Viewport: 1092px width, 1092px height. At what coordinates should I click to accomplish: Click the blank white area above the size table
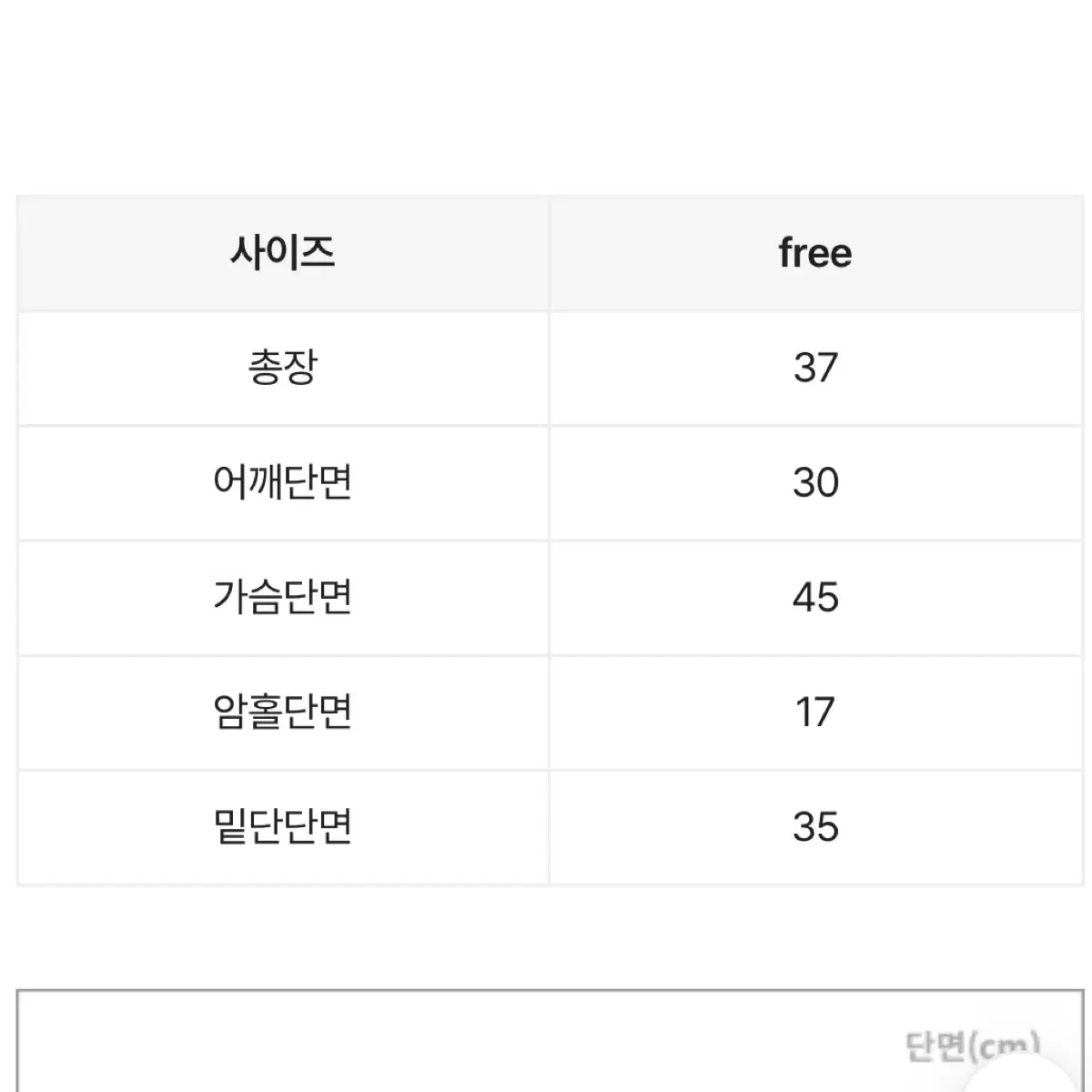546,96
